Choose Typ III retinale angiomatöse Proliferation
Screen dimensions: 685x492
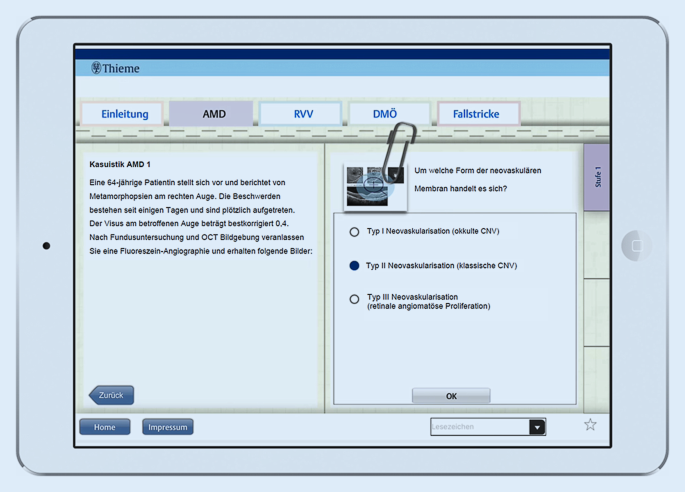coord(354,299)
